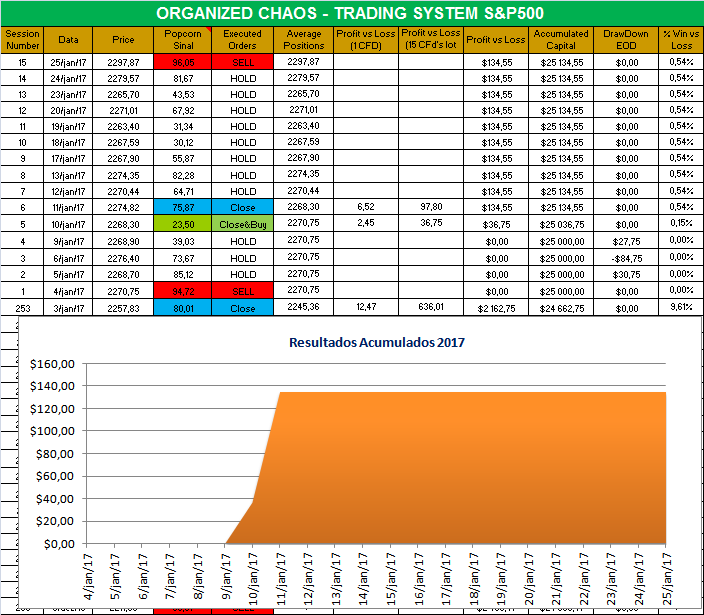The width and height of the screenshot is (704, 615).
Task: Click the Profit vs Loss (1 CFD) header
Action: [366, 40]
